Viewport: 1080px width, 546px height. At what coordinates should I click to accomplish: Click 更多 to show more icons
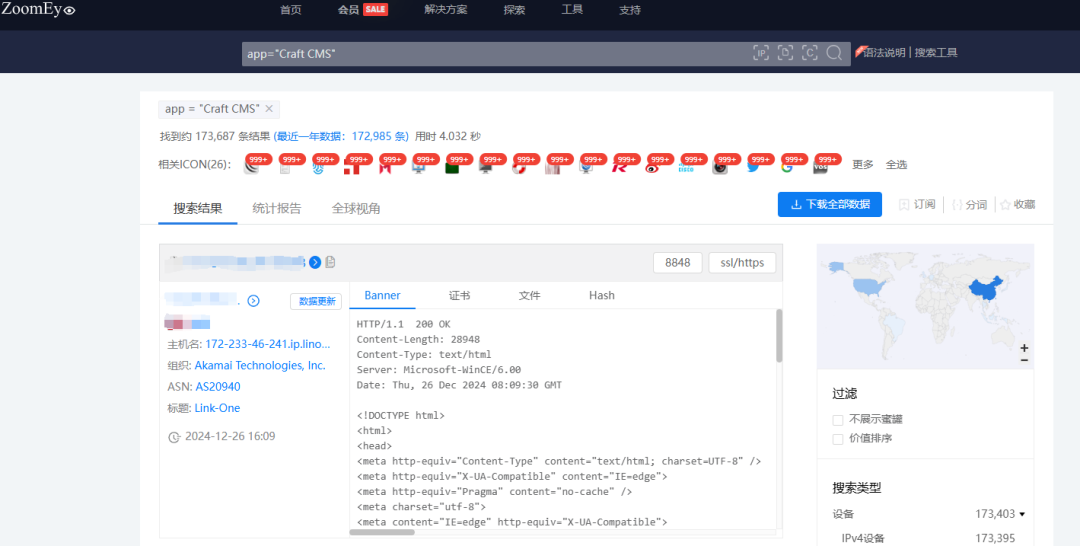[x=863, y=165]
